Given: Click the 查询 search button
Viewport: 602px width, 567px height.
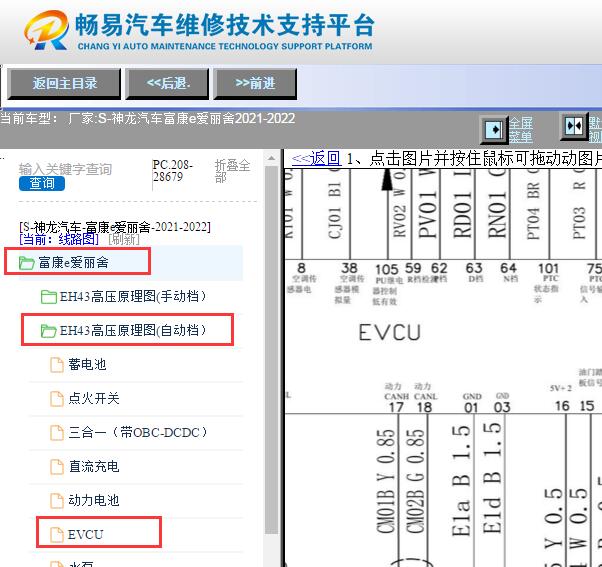Looking at the screenshot, I should click(x=42, y=183).
